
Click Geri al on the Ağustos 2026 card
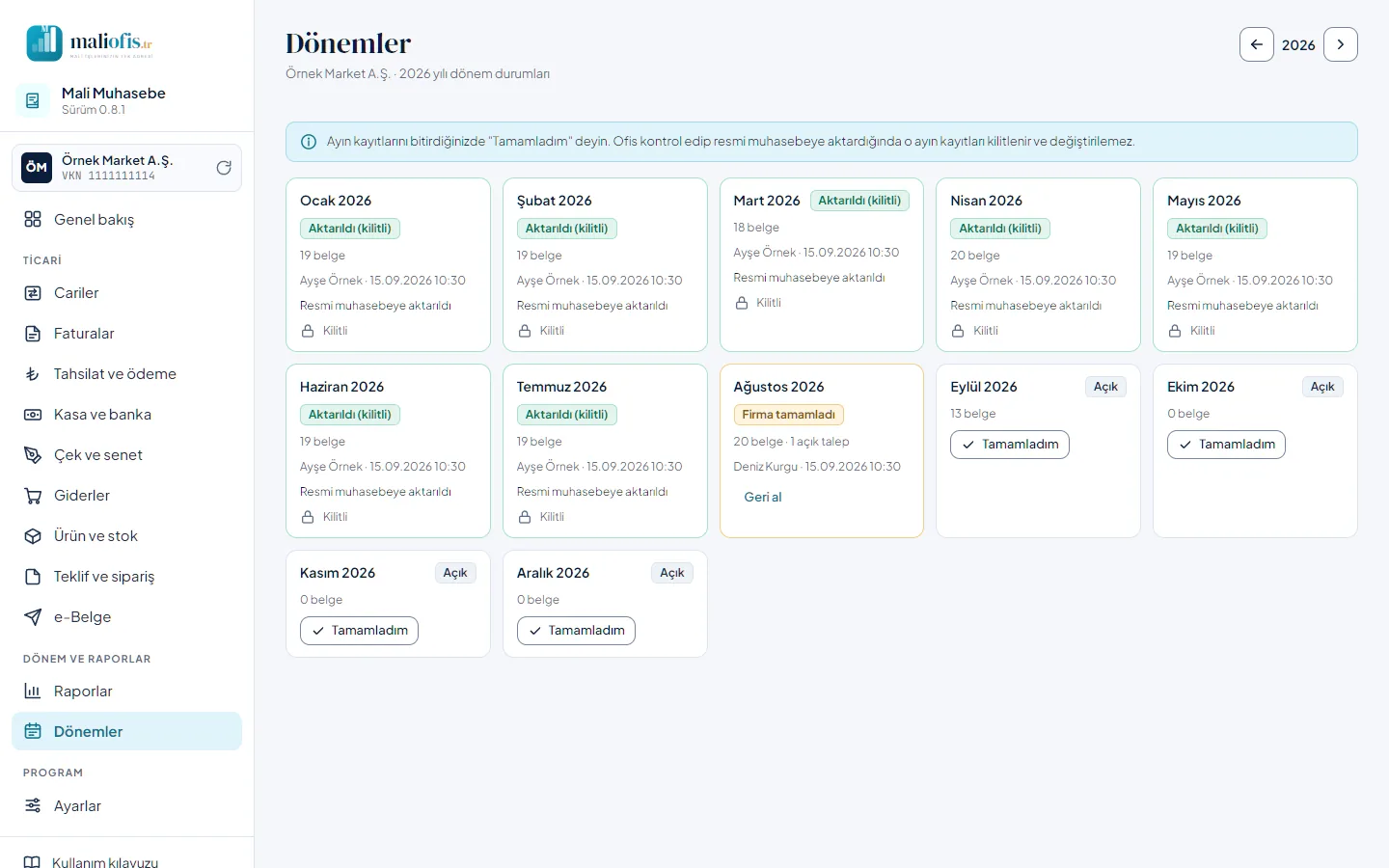click(x=763, y=498)
